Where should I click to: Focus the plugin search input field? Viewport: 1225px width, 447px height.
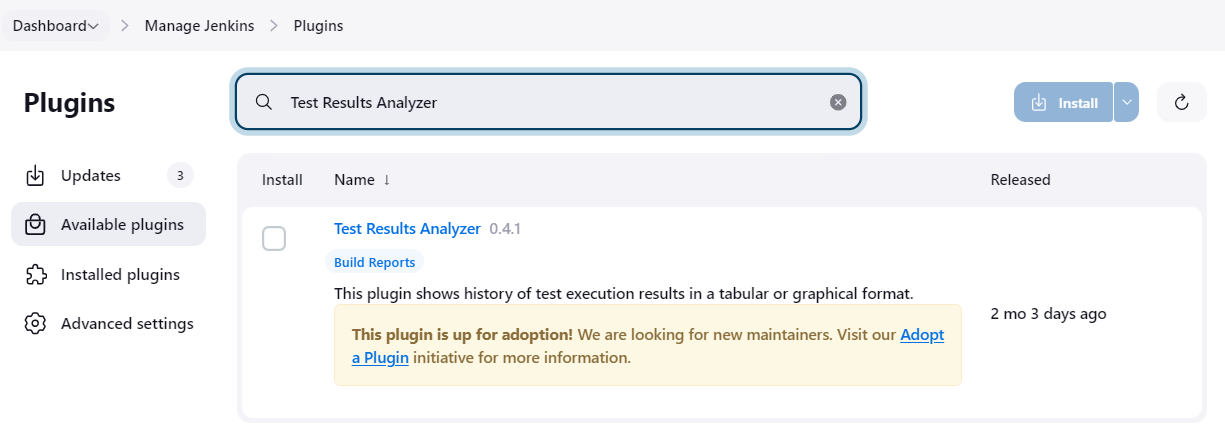point(548,102)
